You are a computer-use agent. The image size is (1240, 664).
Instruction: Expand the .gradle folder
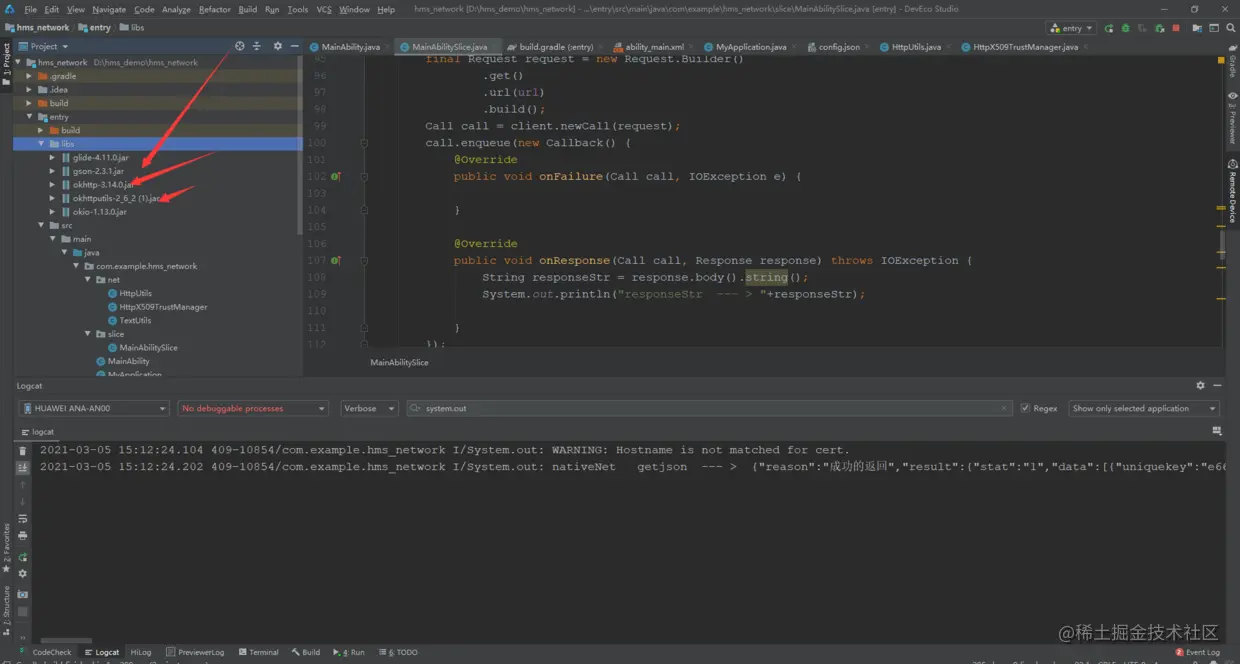pyautogui.click(x=29, y=76)
